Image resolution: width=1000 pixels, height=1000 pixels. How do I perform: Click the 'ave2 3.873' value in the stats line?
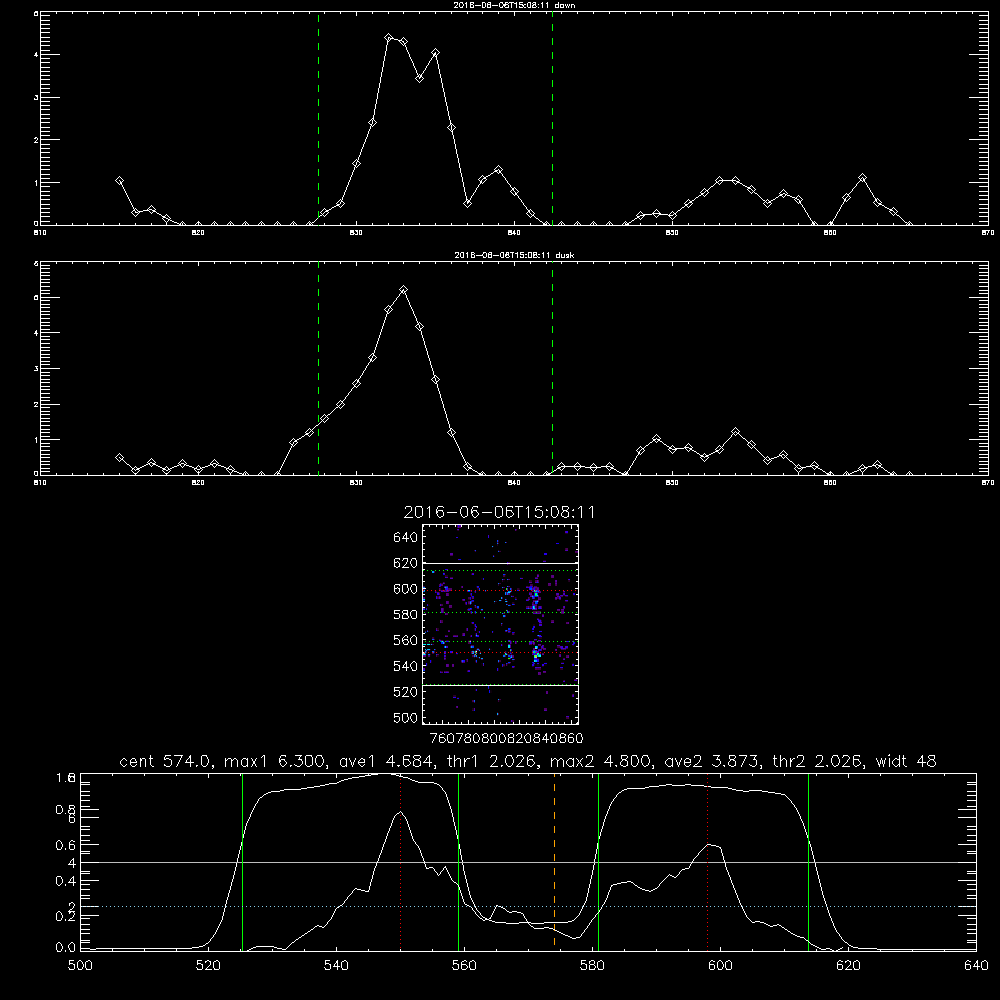711,761
